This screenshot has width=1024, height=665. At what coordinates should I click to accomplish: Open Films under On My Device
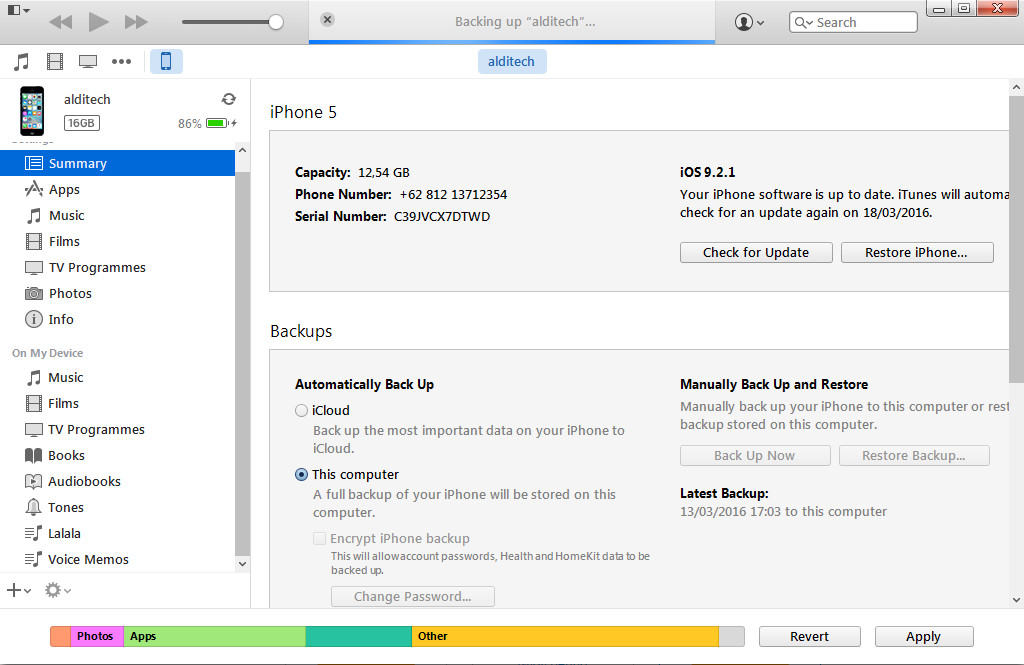click(118, 404)
